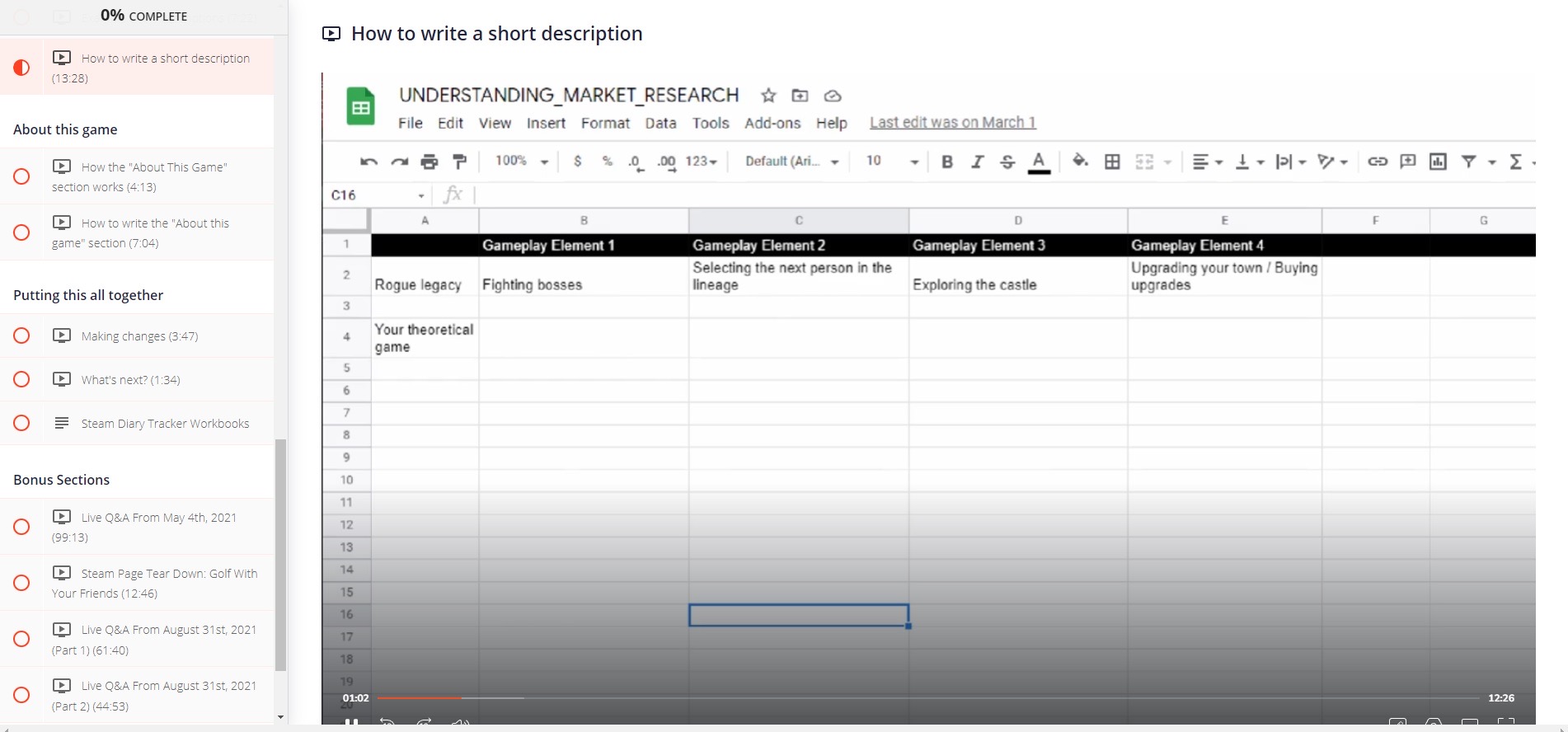
Task: Open the Fill color bucket
Action: (1079, 161)
